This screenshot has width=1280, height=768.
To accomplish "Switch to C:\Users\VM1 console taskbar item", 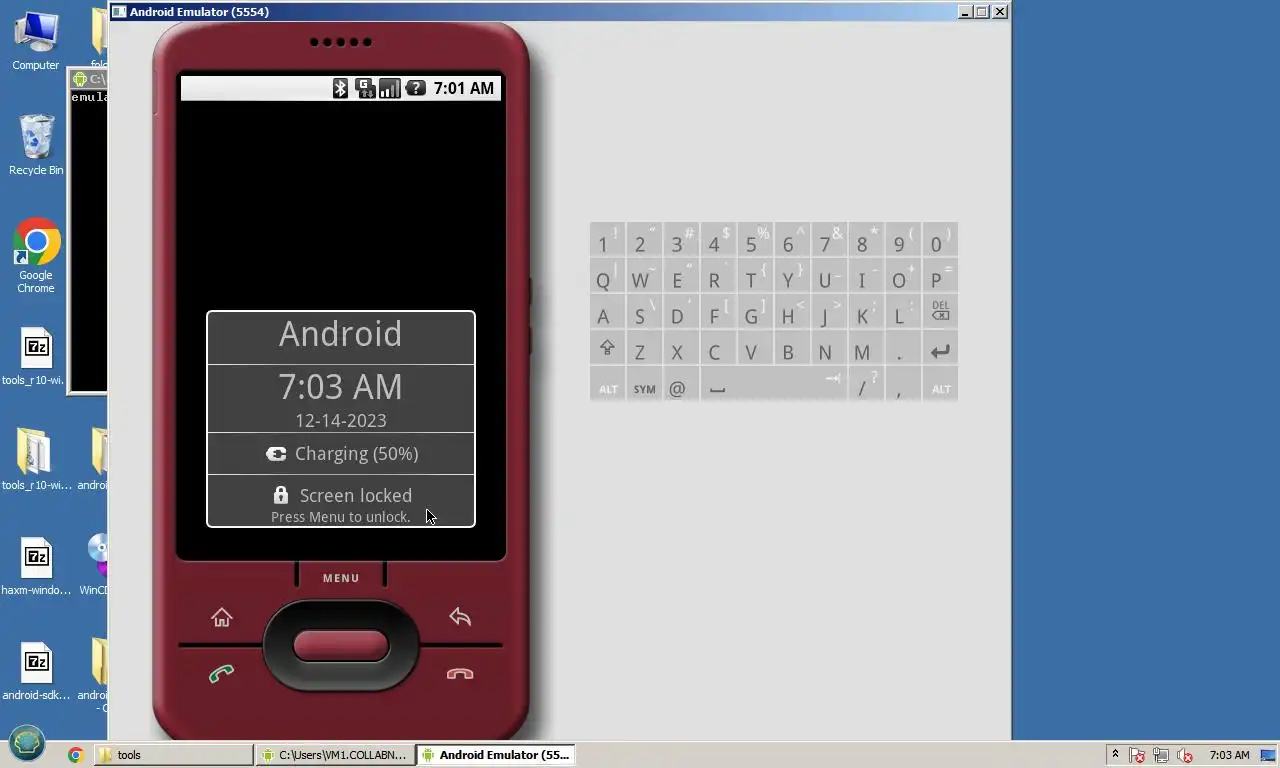I will pos(335,755).
